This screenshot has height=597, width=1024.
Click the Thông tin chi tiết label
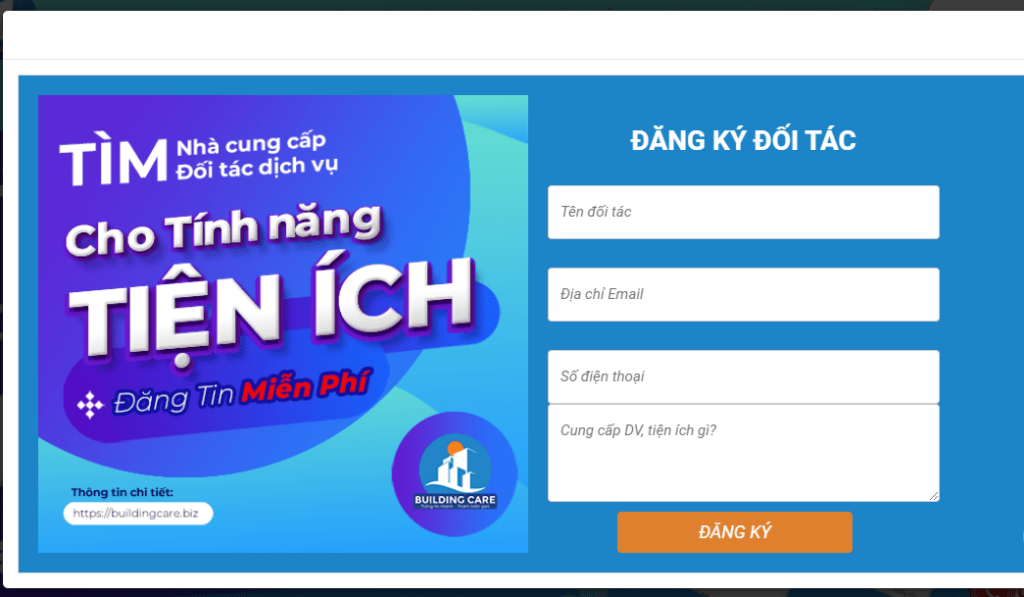[122, 492]
